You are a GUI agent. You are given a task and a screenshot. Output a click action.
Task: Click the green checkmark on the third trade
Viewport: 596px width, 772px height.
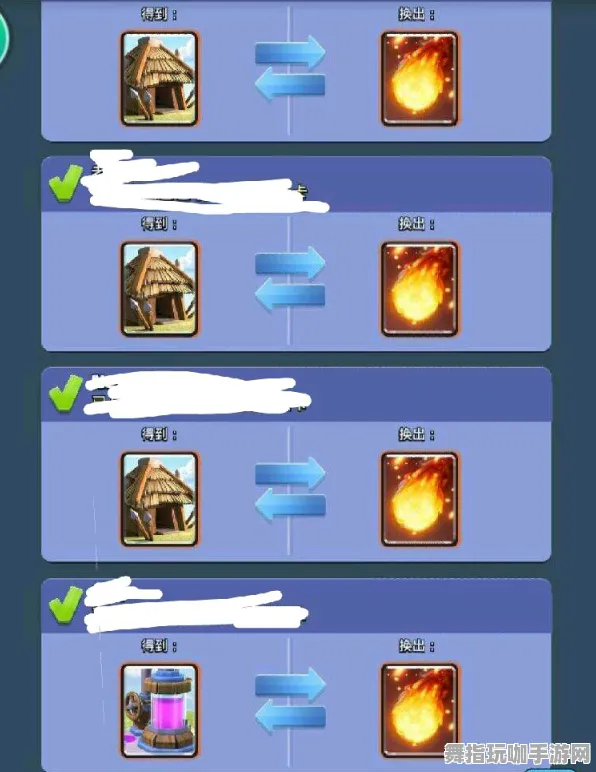pyautogui.click(x=65, y=392)
